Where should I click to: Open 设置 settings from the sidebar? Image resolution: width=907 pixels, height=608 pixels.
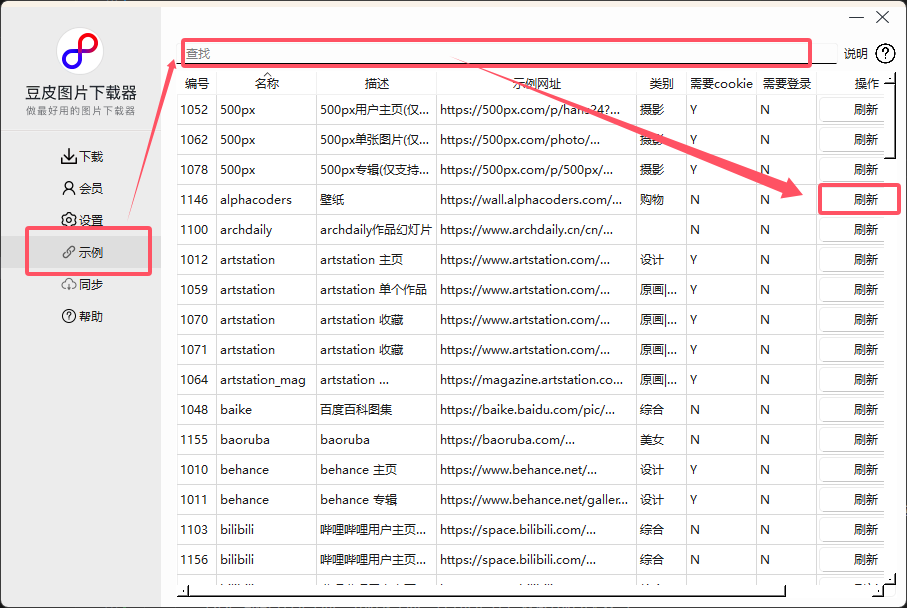pyautogui.click(x=82, y=220)
